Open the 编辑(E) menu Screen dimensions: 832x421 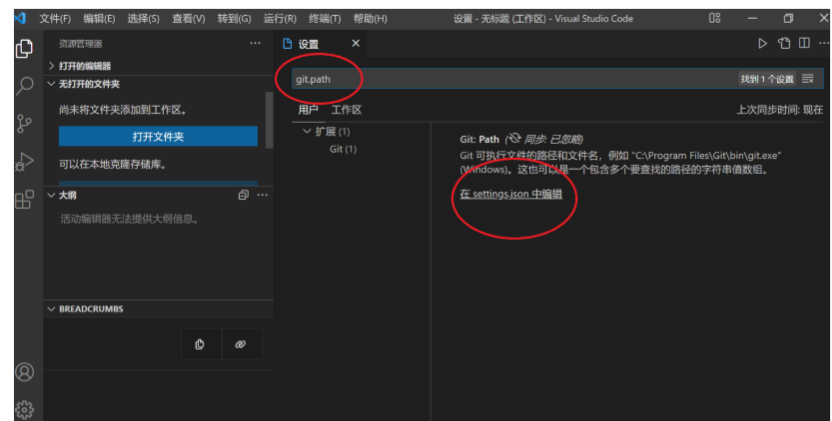[99, 19]
